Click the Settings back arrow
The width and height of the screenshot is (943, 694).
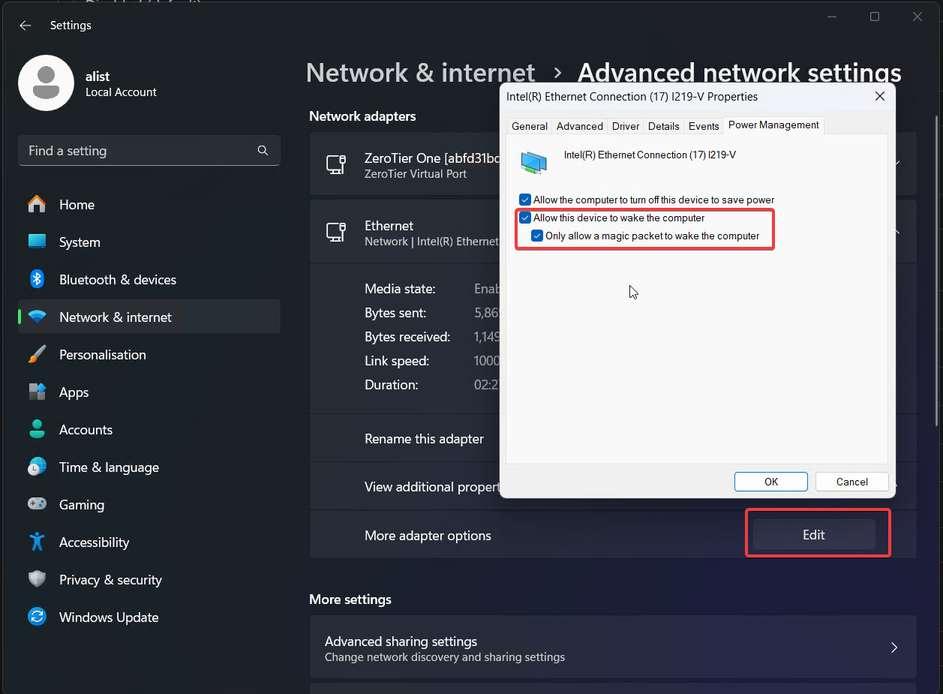click(25, 25)
